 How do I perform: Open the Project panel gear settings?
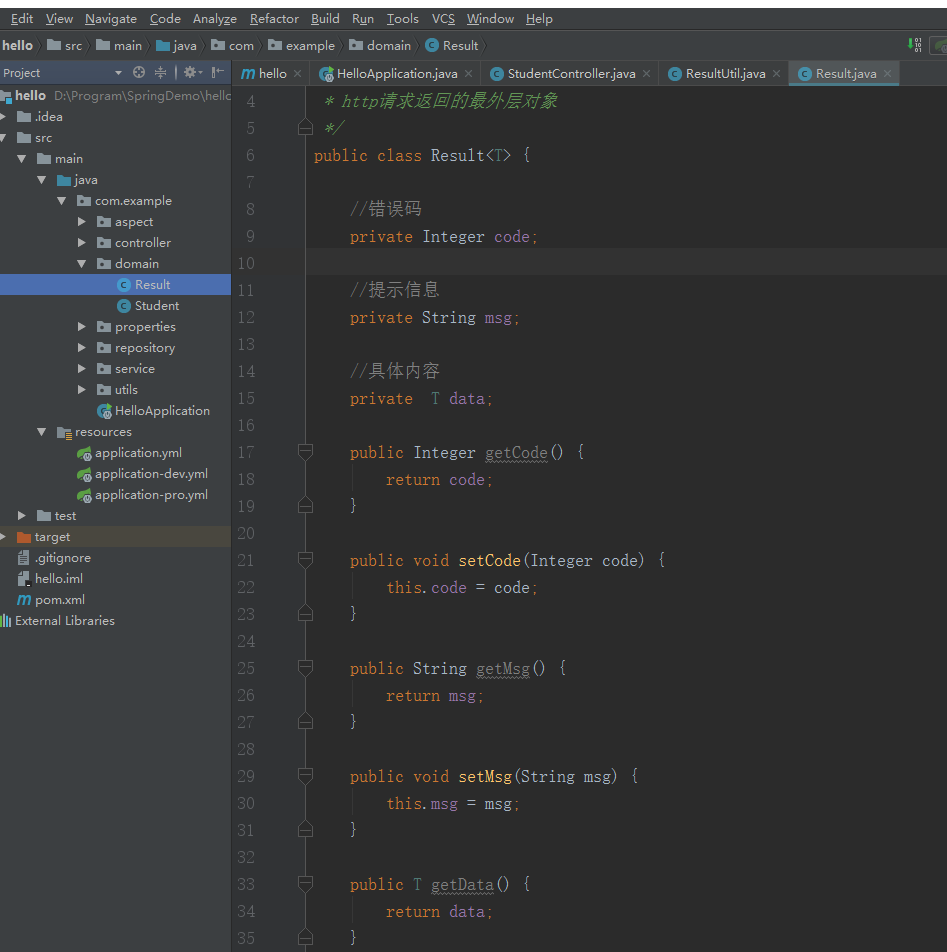tap(189, 73)
